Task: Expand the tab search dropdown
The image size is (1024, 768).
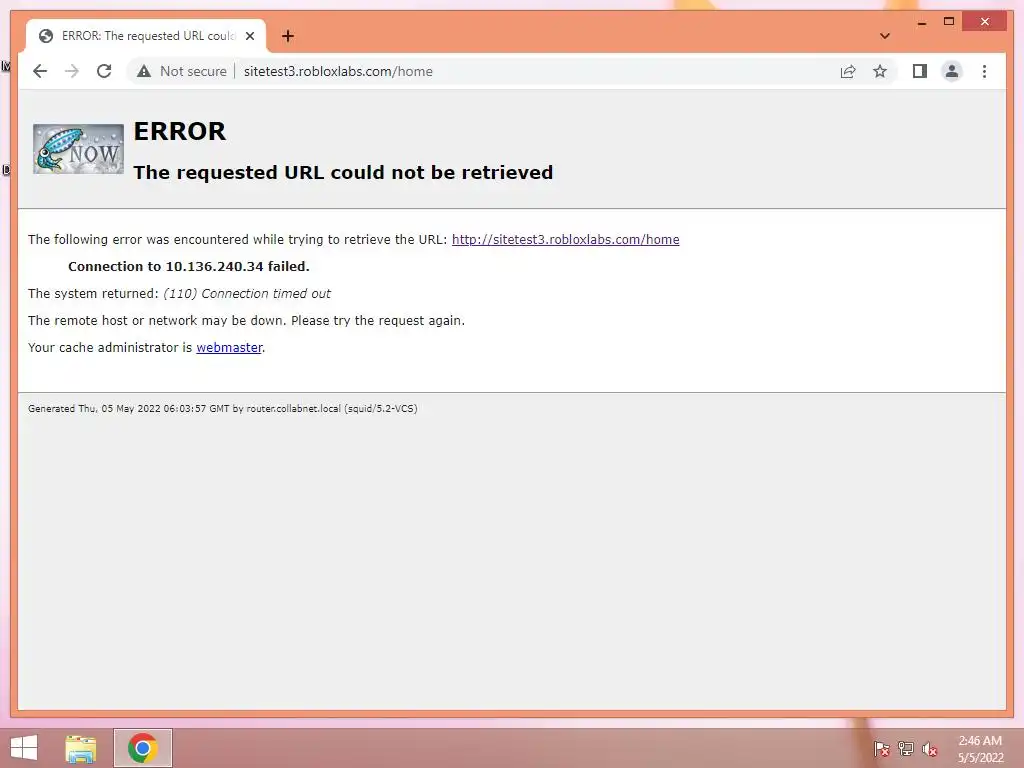Action: [884, 36]
